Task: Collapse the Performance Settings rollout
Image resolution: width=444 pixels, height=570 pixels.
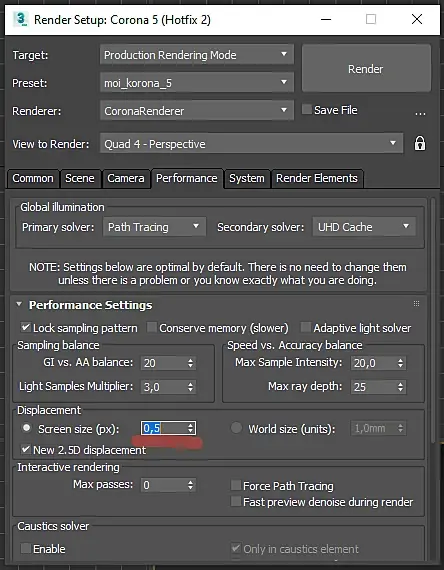Action: [19, 304]
